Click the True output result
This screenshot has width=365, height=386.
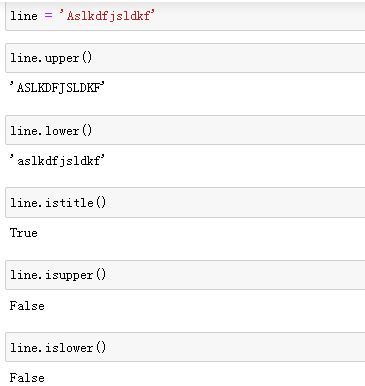24,233
